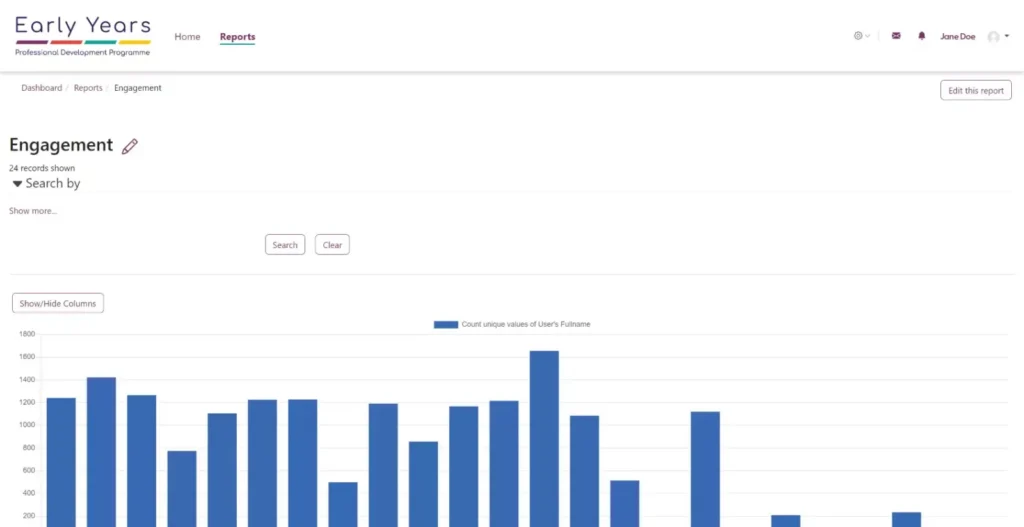Go to the Home menu item

point(187,37)
